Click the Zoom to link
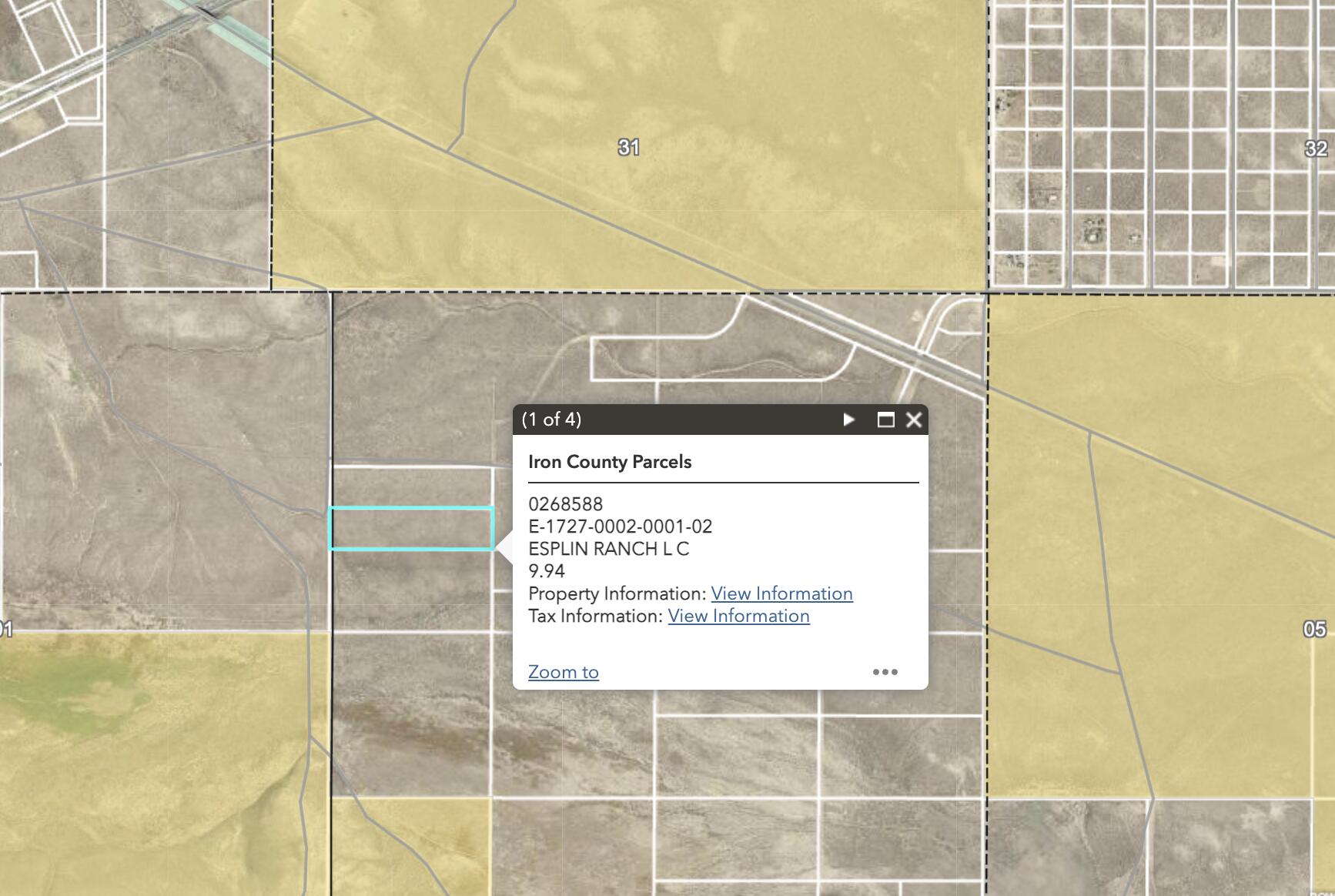 (563, 672)
